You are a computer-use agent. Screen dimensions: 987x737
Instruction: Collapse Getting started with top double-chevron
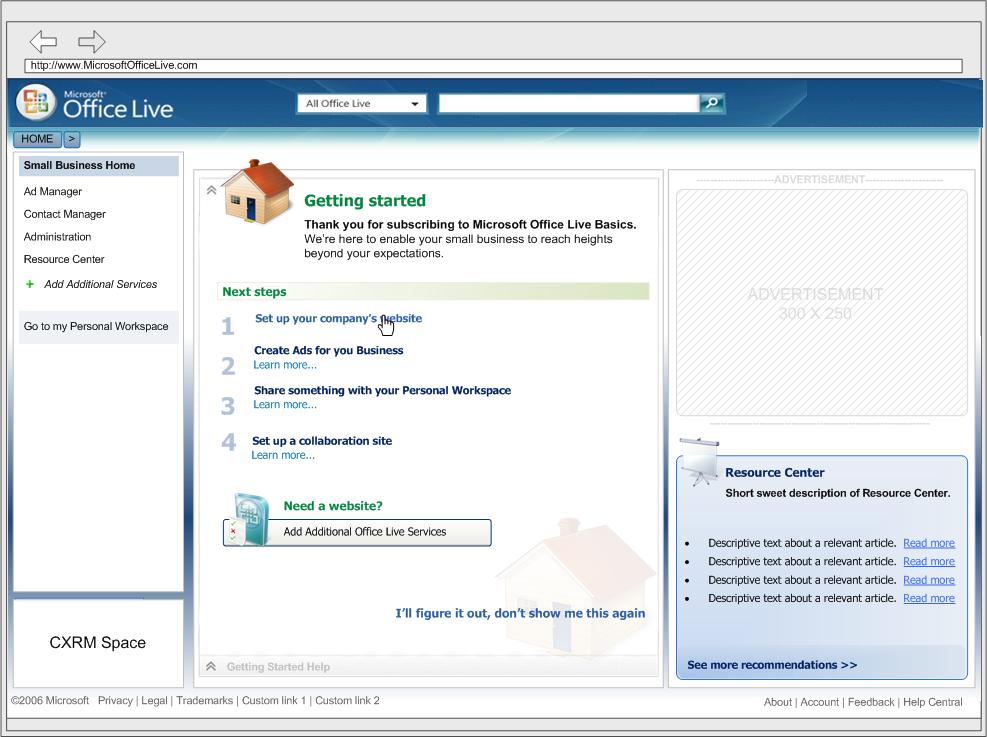coord(212,190)
